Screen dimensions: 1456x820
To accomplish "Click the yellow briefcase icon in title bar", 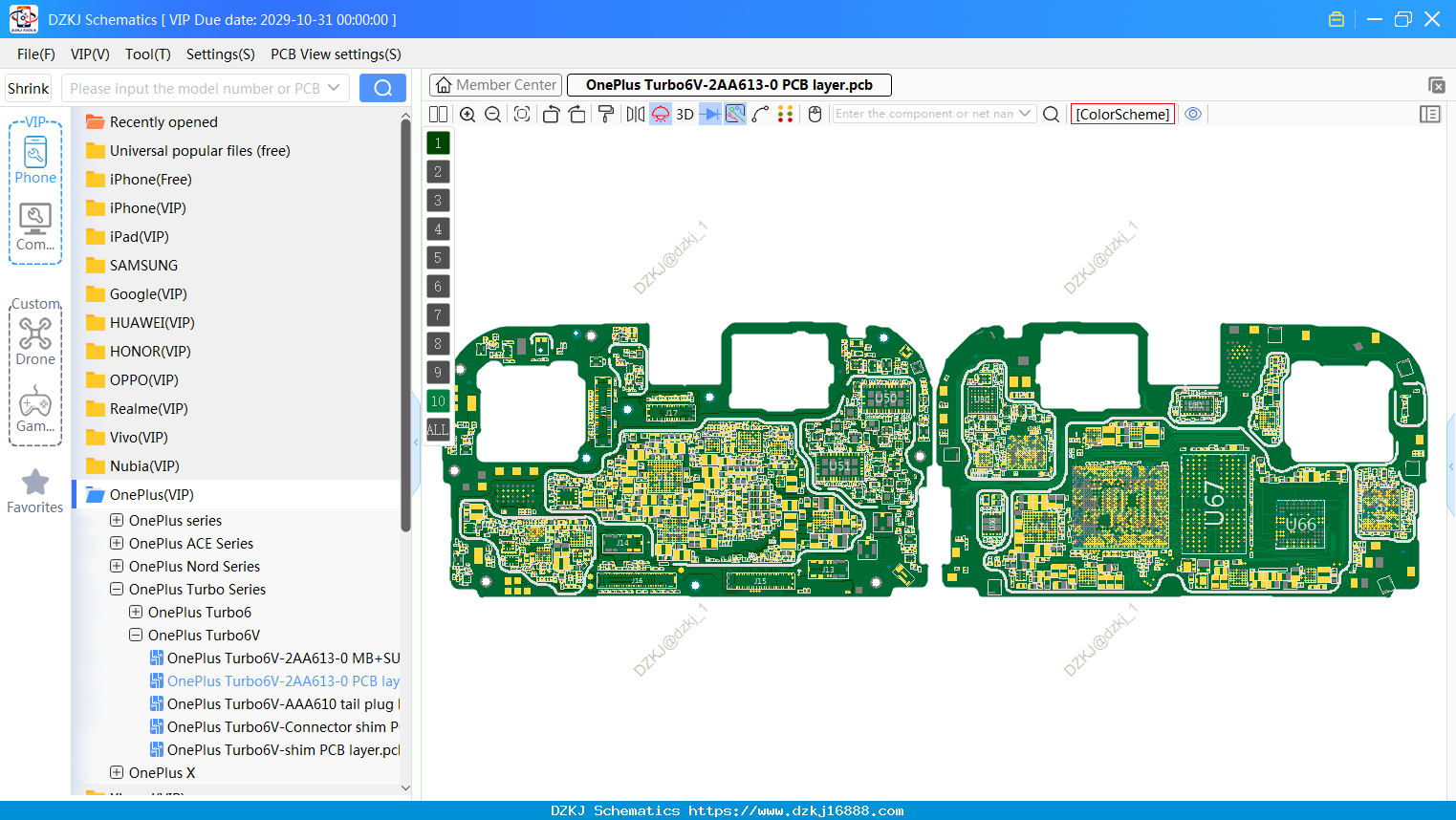I will (x=1336, y=19).
